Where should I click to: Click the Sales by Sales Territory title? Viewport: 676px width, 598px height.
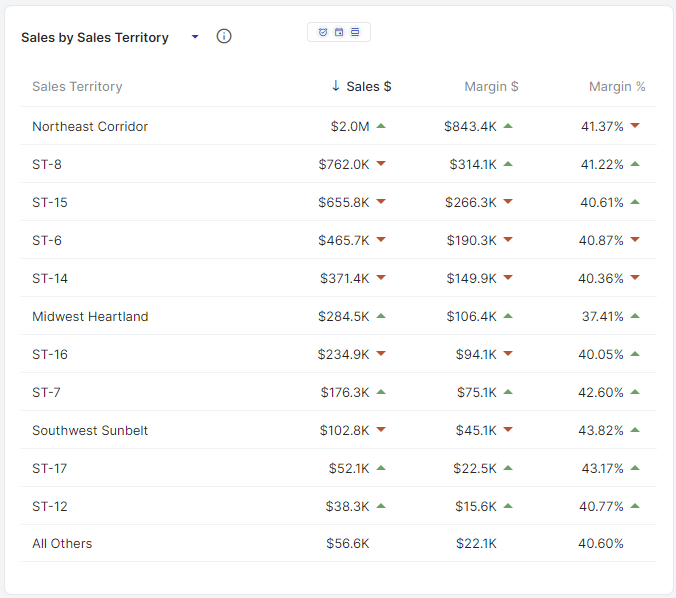click(95, 37)
